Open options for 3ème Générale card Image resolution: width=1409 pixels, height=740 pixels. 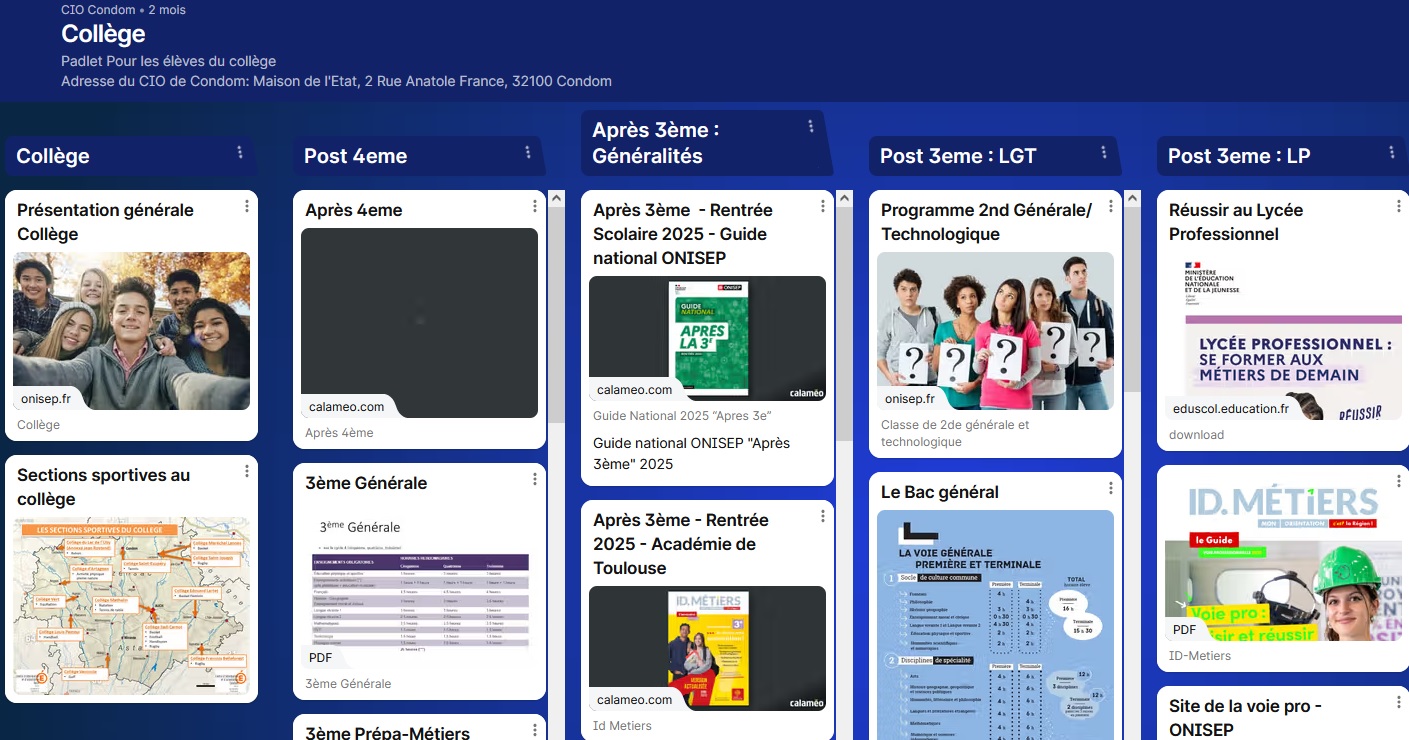point(535,479)
